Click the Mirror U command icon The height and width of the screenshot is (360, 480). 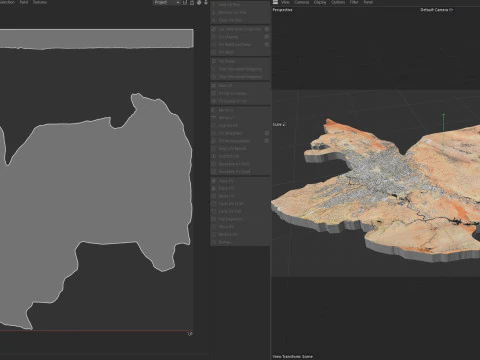[x=214, y=110]
